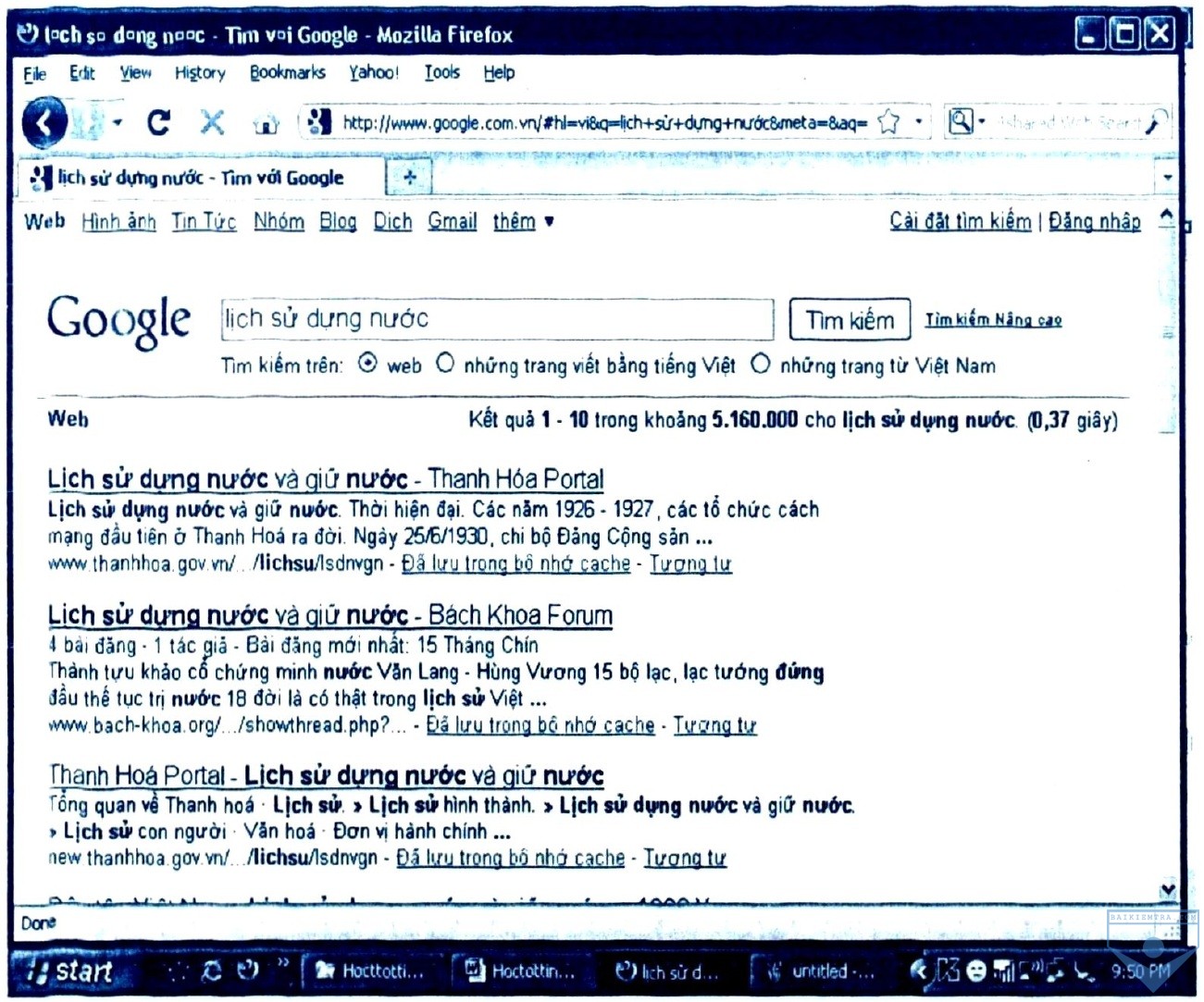Launch Firefox from the quick launch bar
This screenshot has height=1002, width=1204.
pyautogui.click(x=247, y=971)
